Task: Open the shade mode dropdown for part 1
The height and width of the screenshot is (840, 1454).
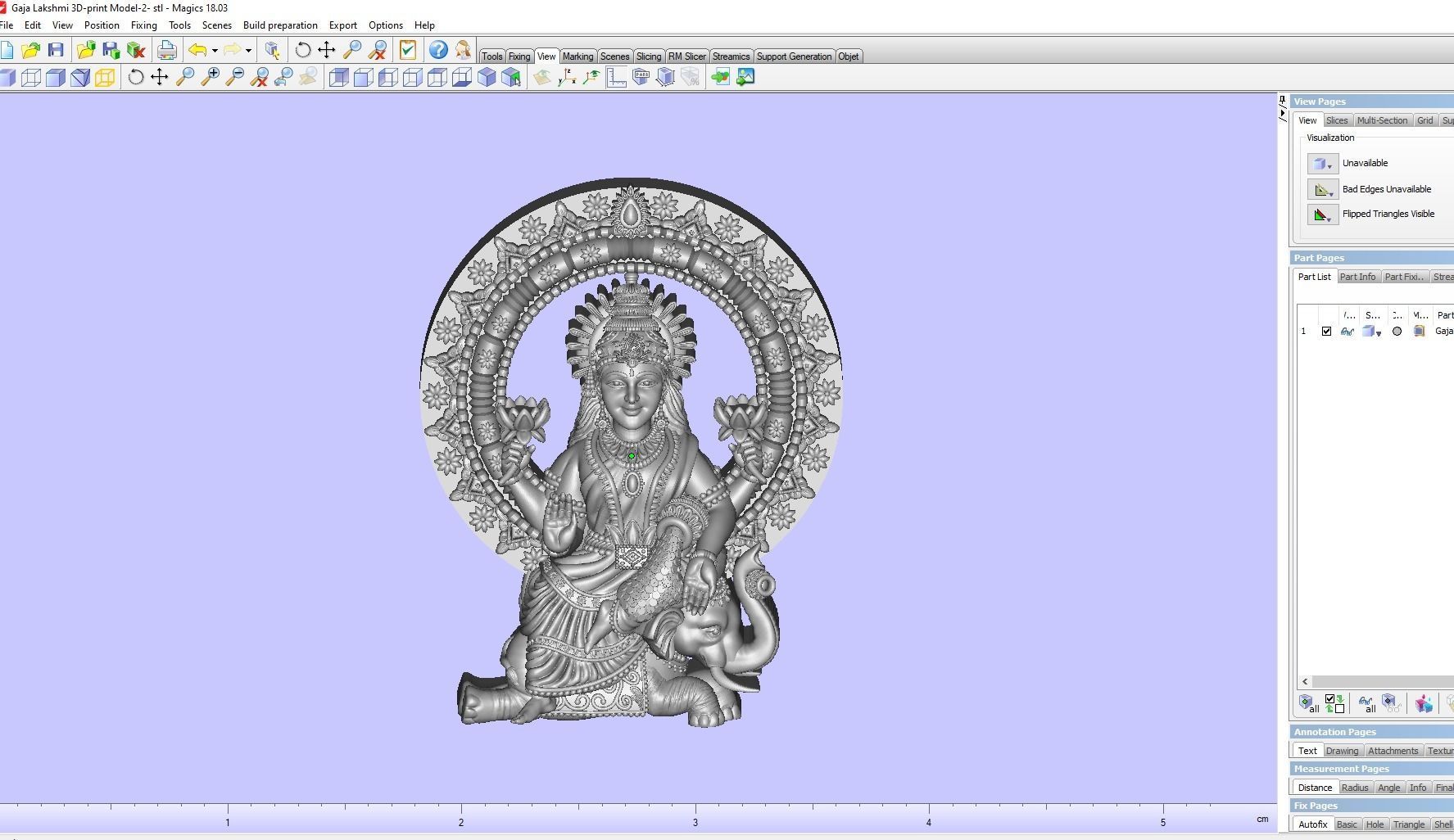Action: coord(1379,333)
